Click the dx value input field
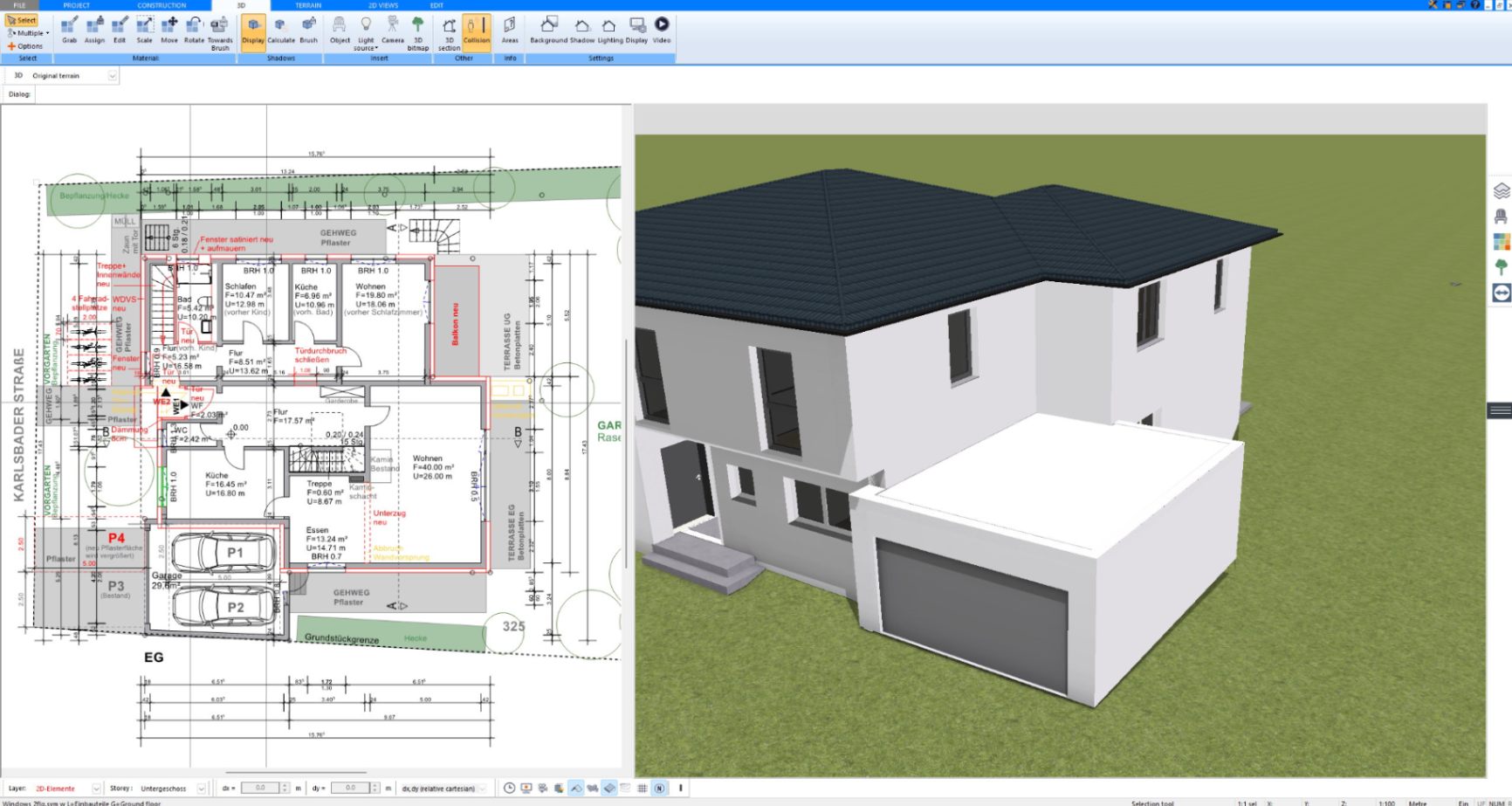Screen dimensions: 1512x806 coord(259,788)
